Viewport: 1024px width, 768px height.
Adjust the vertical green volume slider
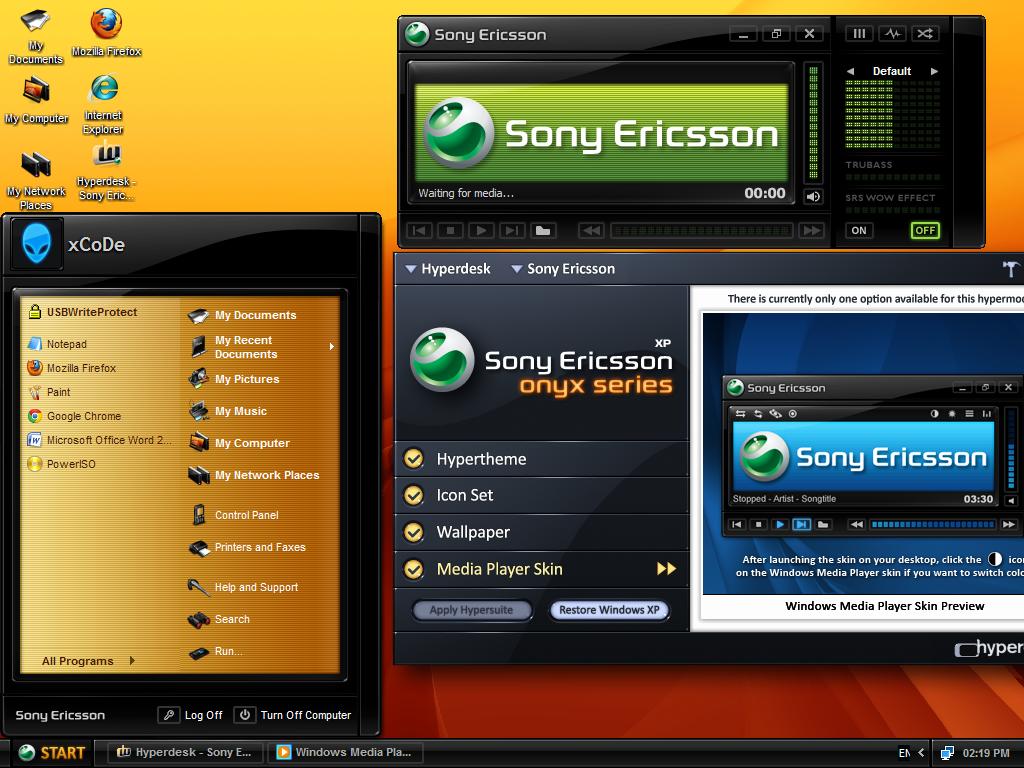pyautogui.click(x=813, y=122)
